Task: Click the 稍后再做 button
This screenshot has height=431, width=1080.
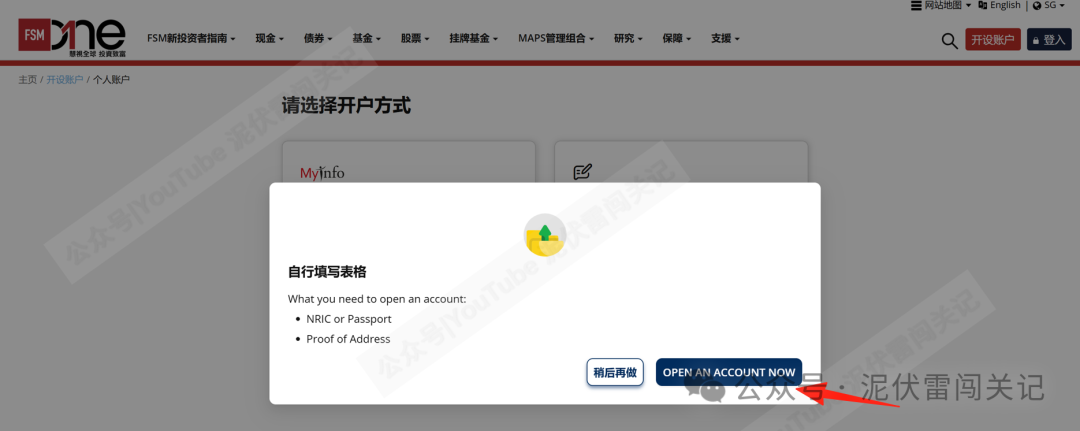Action: click(615, 372)
